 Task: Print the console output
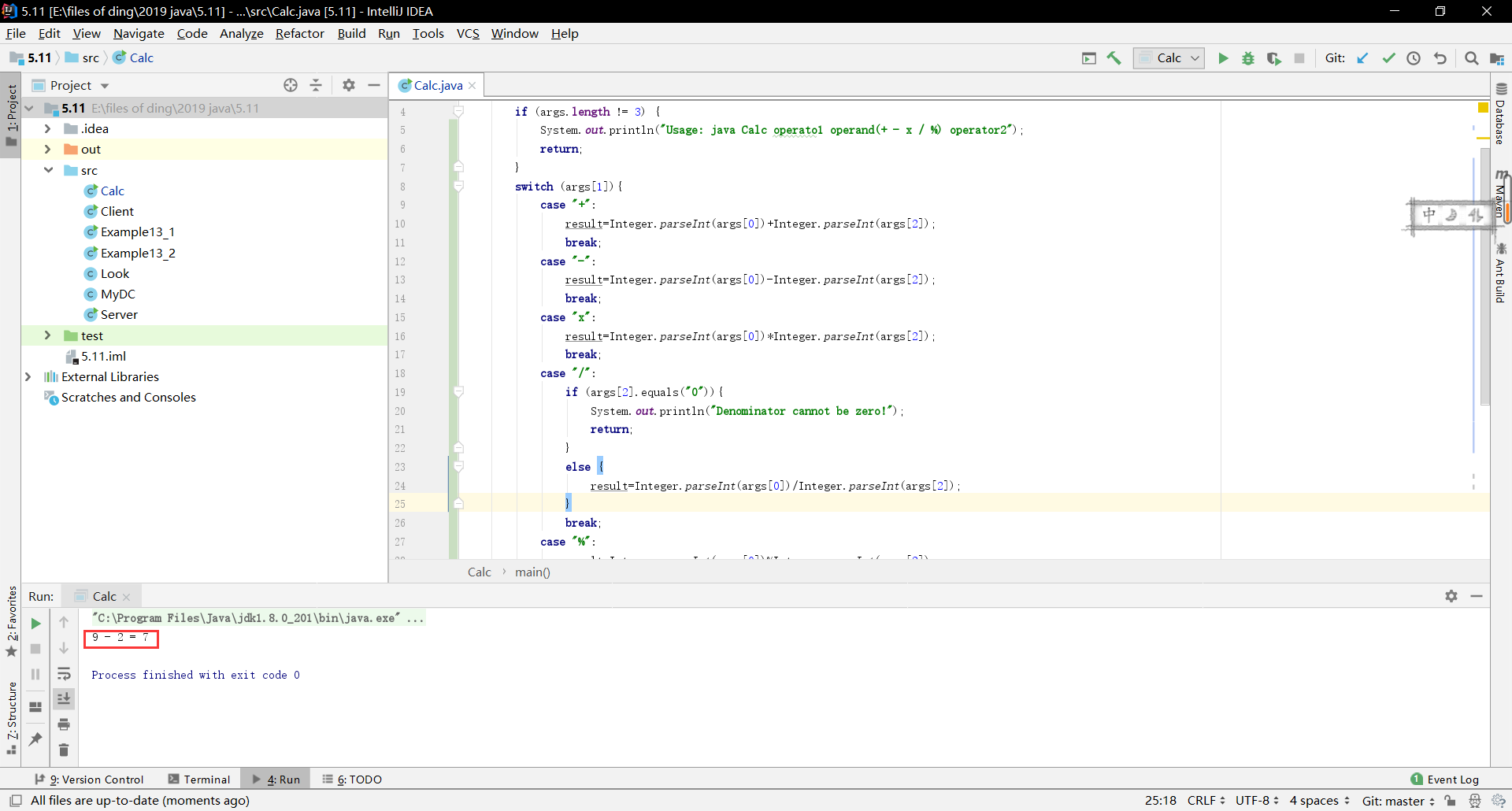tap(64, 724)
